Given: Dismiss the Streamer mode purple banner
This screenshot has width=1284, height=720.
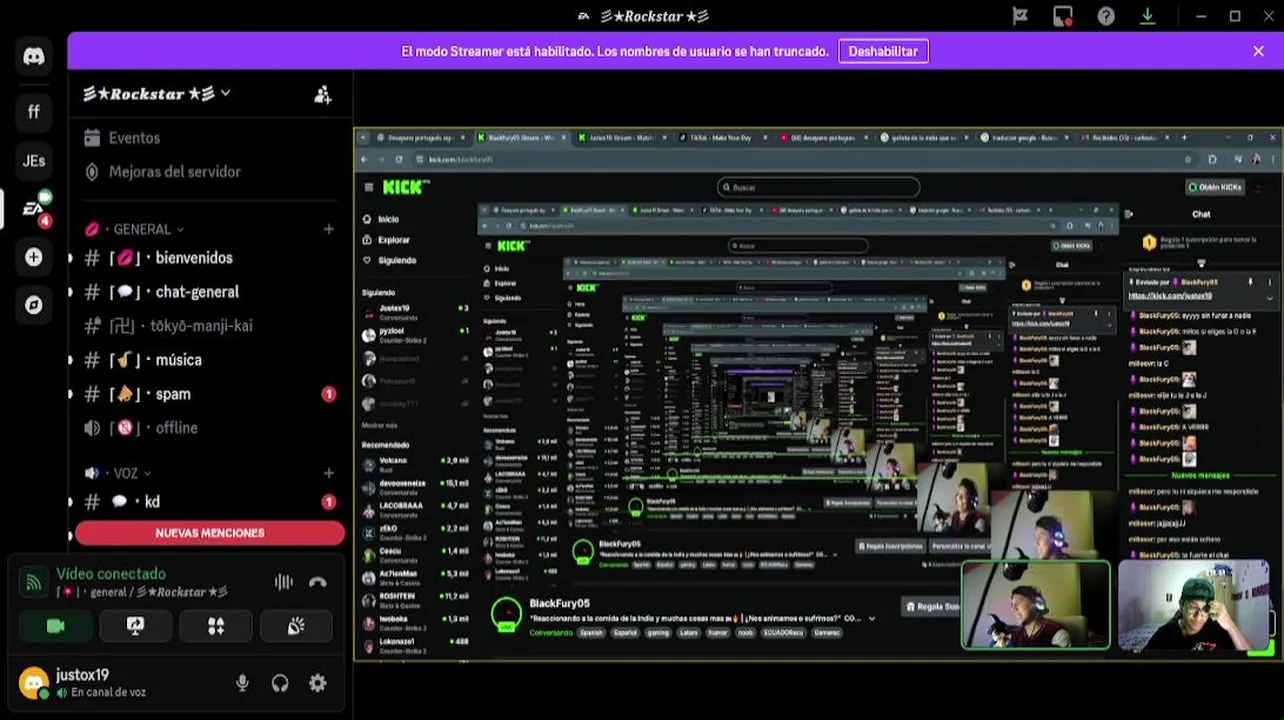Looking at the screenshot, I should (x=1258, y=51).
